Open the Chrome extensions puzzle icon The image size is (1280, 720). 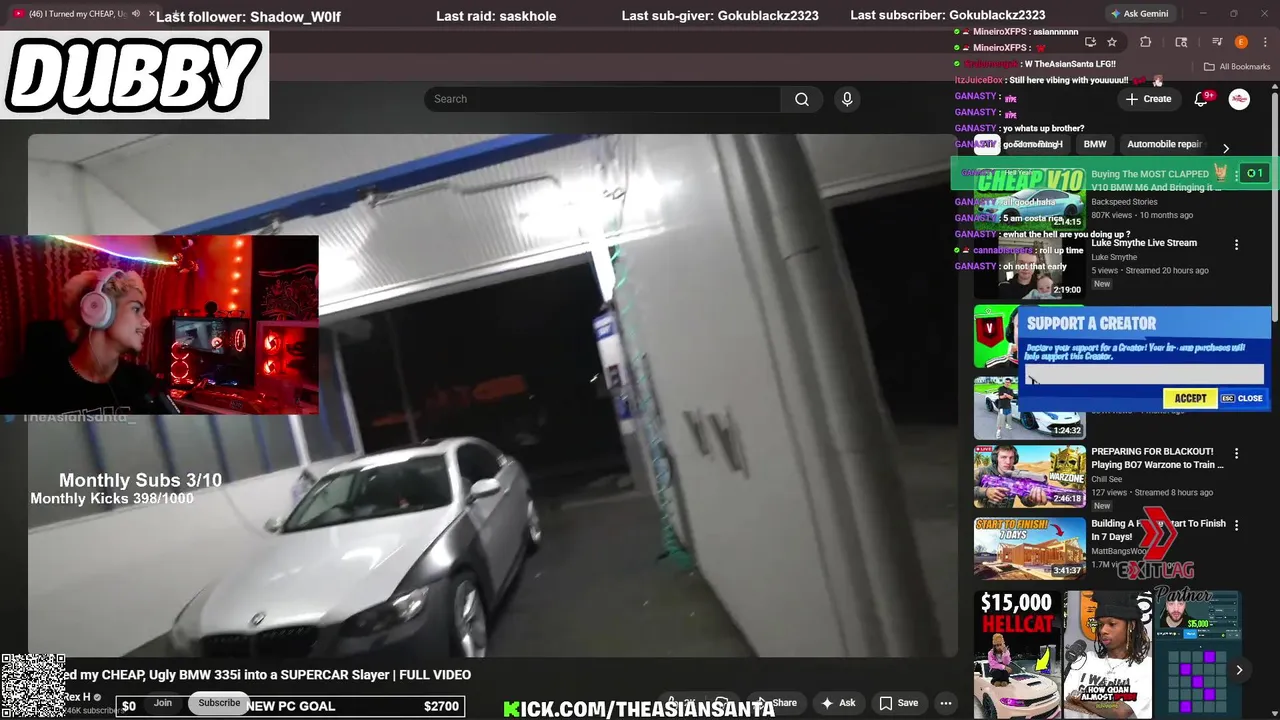click(1146, 42)
